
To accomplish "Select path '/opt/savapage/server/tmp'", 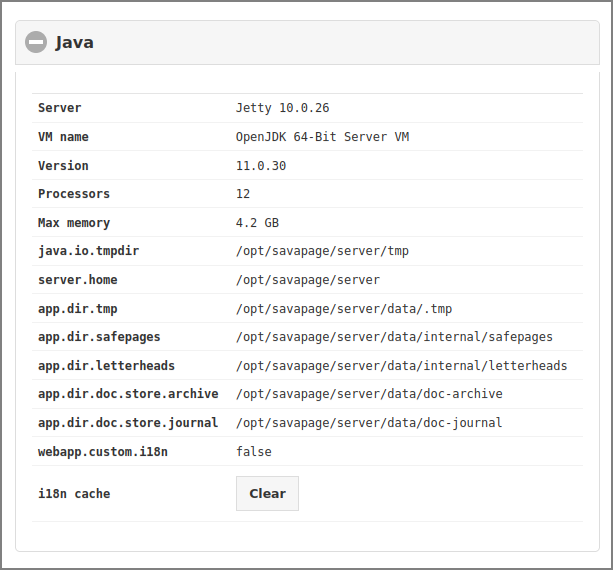I will [x=322, y=251].
